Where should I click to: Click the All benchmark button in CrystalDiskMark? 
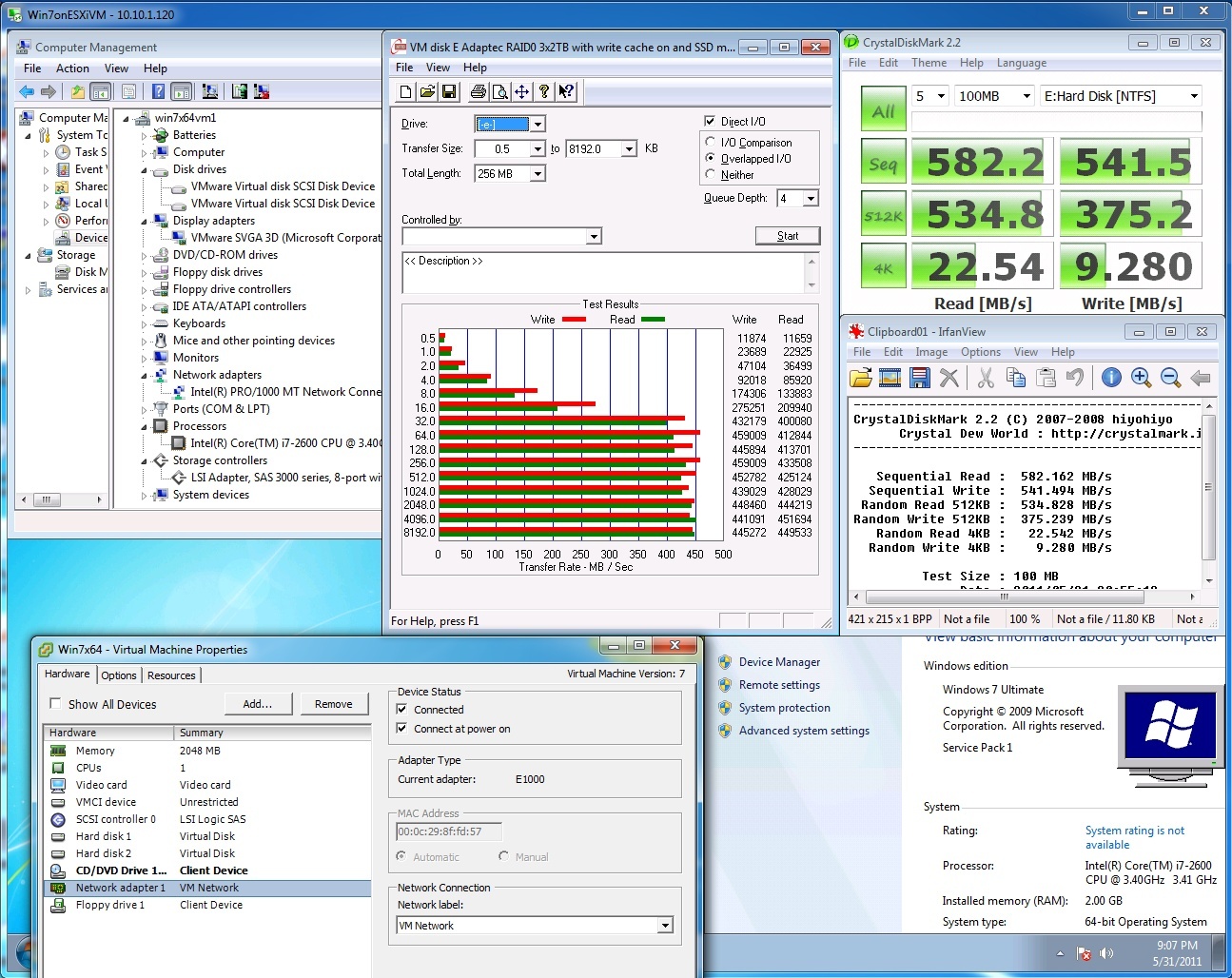tap(883, 109)
